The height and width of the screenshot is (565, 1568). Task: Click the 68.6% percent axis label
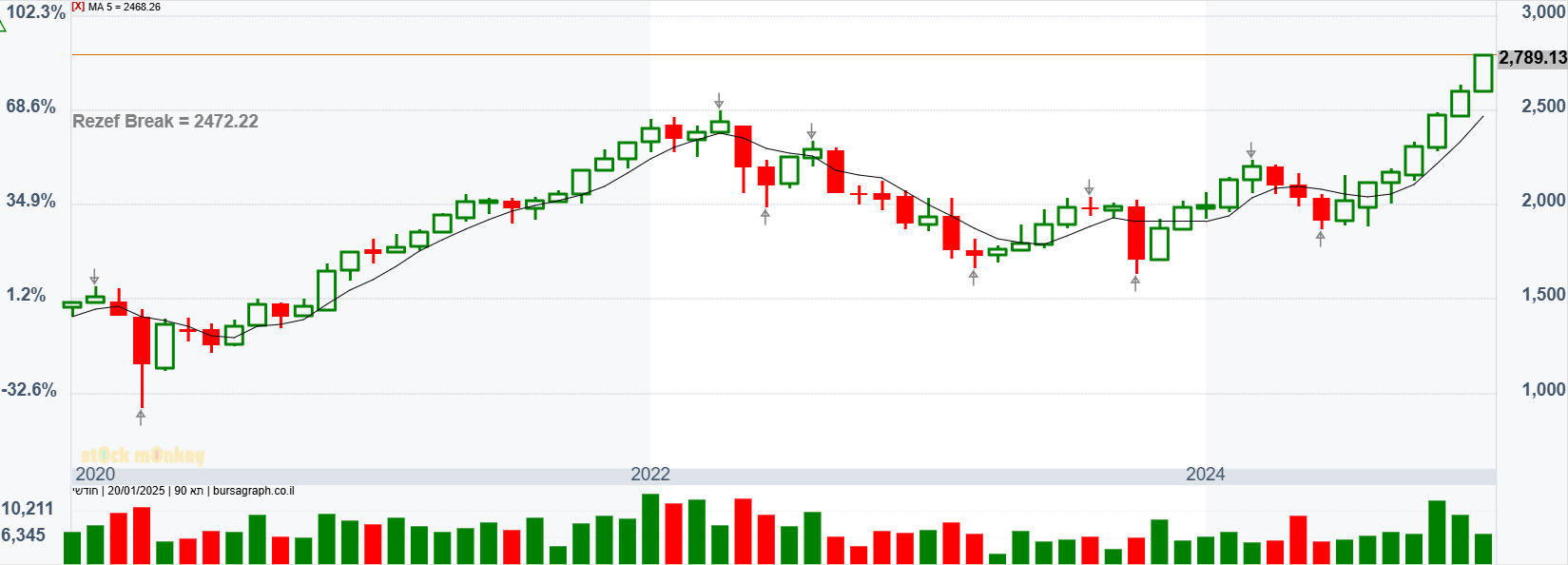click(x=30, y=107)
